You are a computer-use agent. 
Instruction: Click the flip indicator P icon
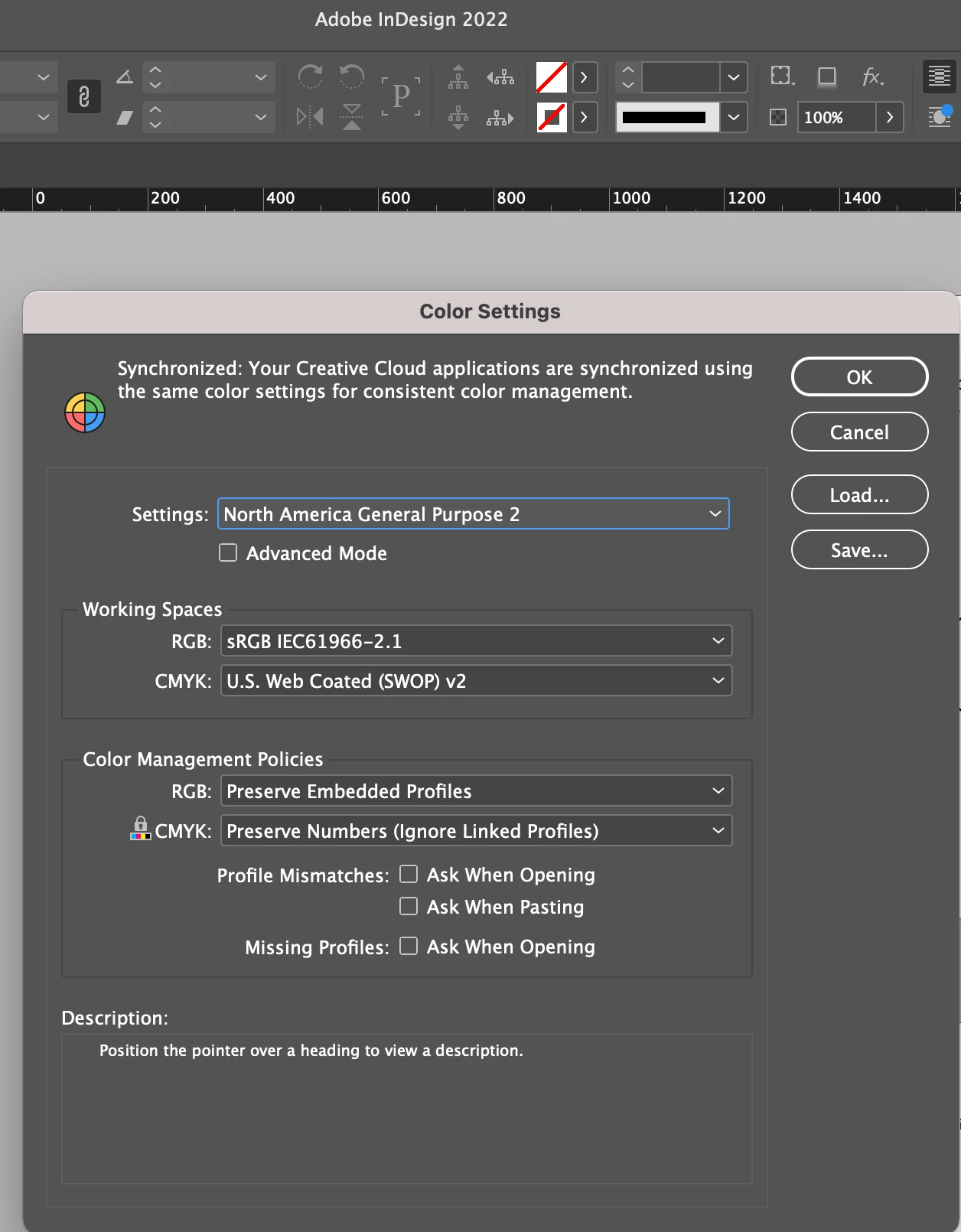pos(401,96)
